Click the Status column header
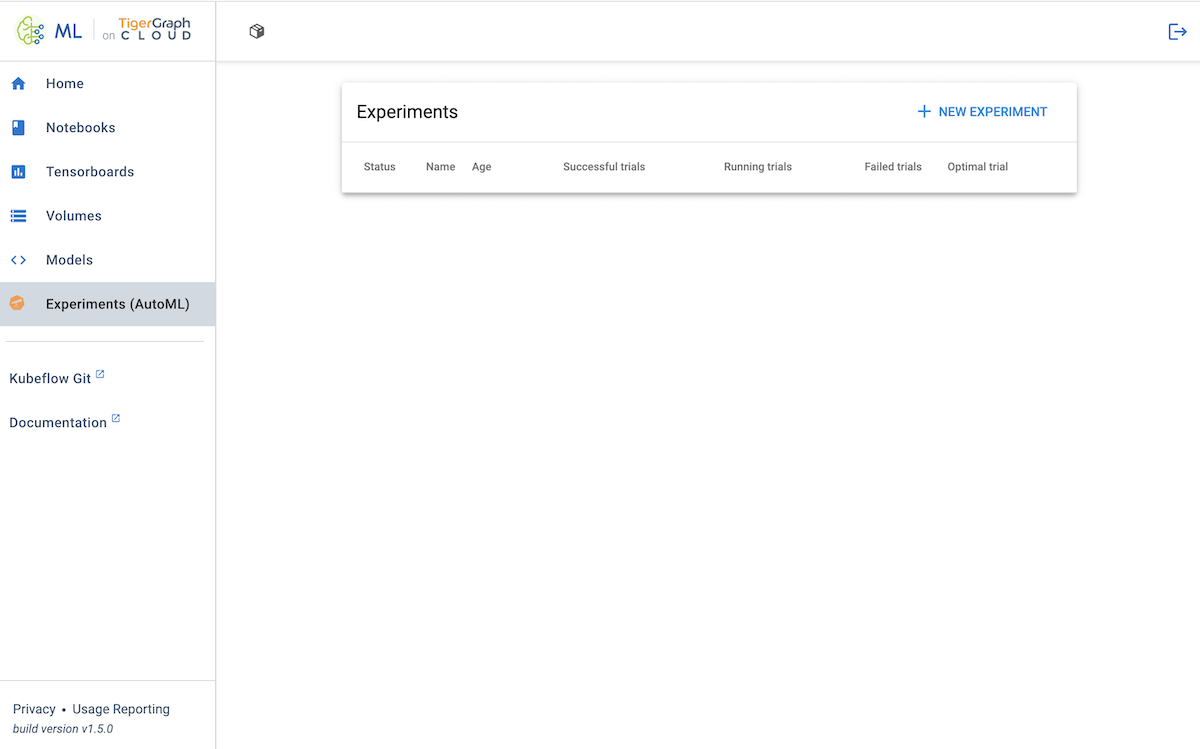Screen dimensions: 1200x749 (x=379, y=167)
